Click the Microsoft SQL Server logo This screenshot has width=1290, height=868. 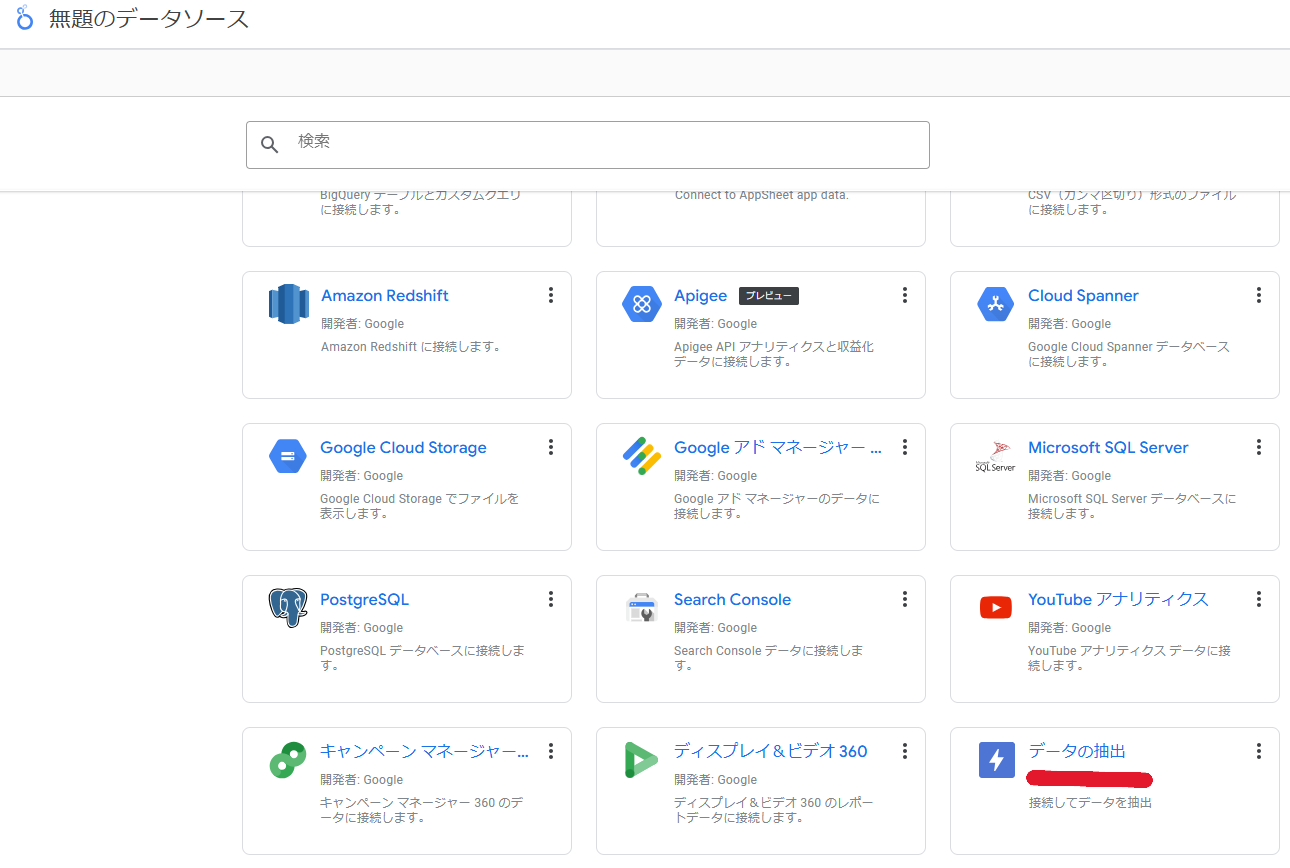[x=996, y=456]
